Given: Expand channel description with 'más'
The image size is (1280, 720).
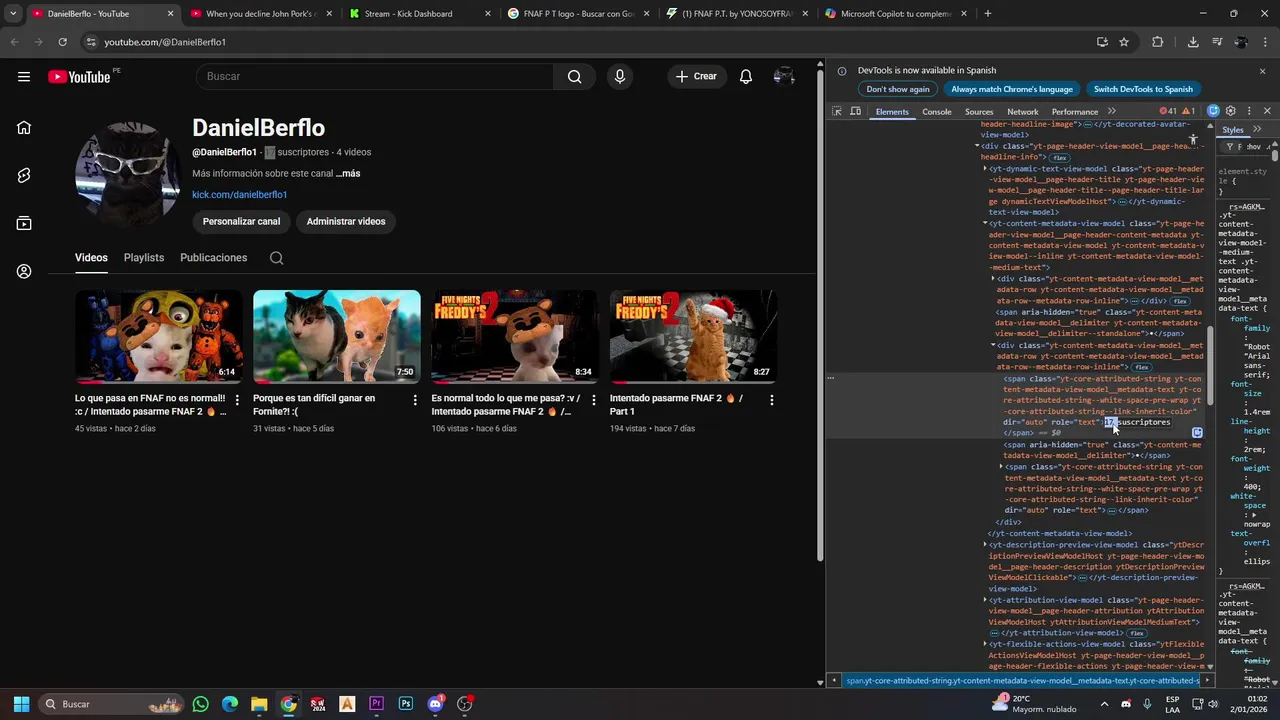Looking at the screenshot, I should [x=348, y=173].
